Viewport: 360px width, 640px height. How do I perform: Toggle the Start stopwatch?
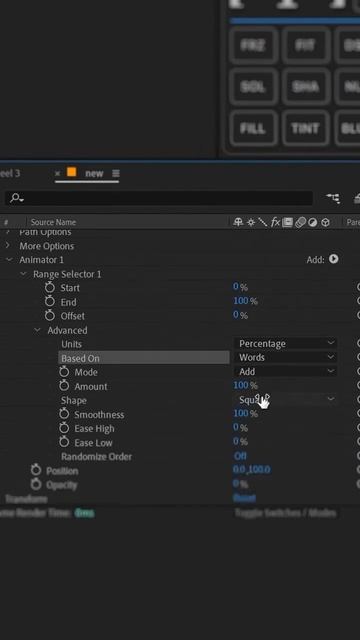click(x=50, y=287)
